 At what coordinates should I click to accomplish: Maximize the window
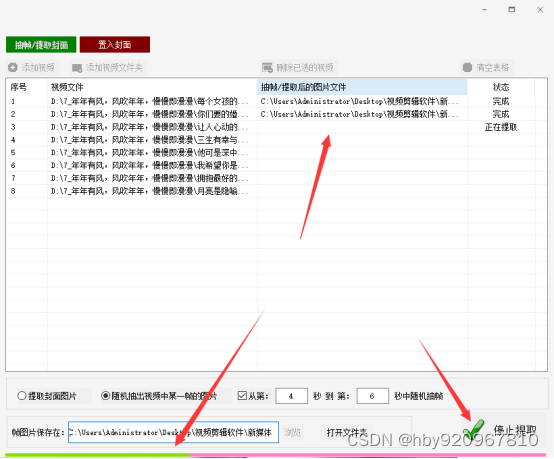click(x=512, y=10)
